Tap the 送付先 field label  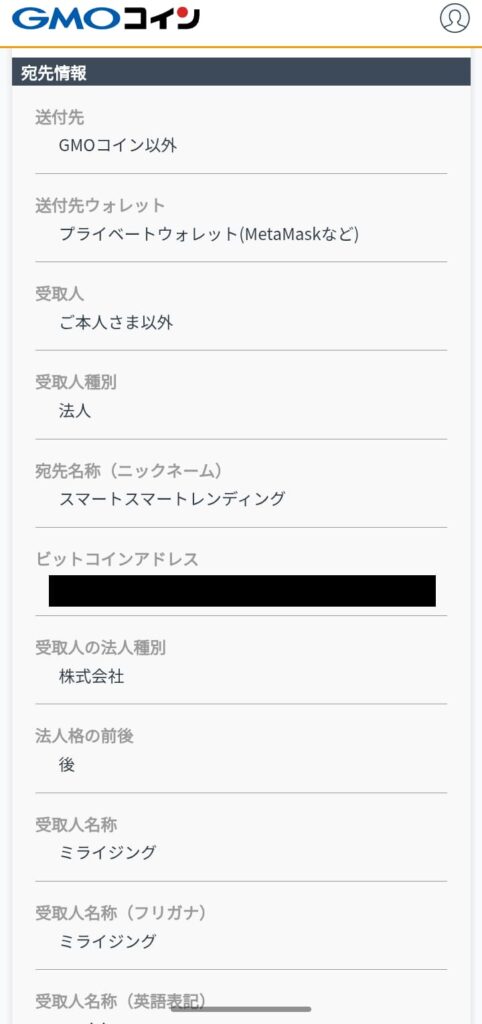click(x=59, y=118)
